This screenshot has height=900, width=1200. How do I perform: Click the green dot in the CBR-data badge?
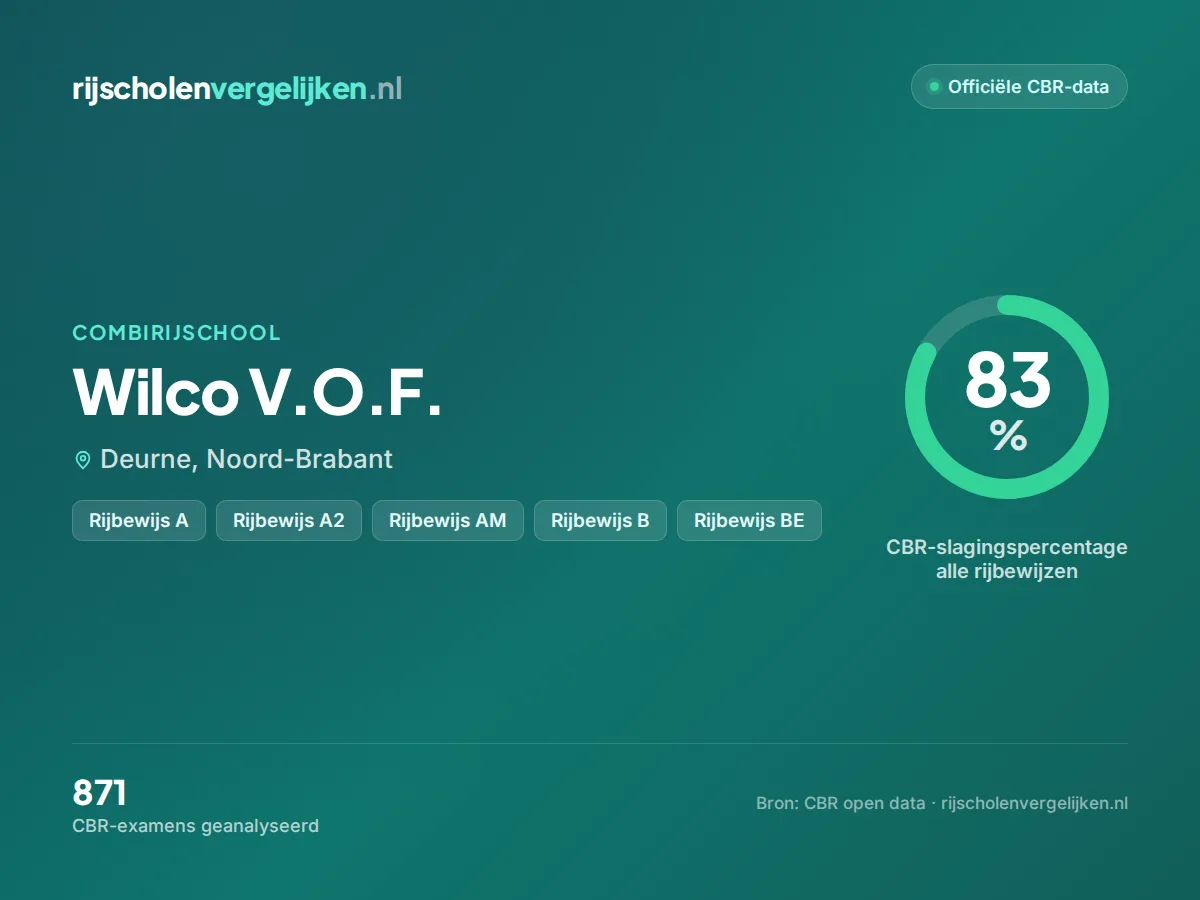coord(934,87)
